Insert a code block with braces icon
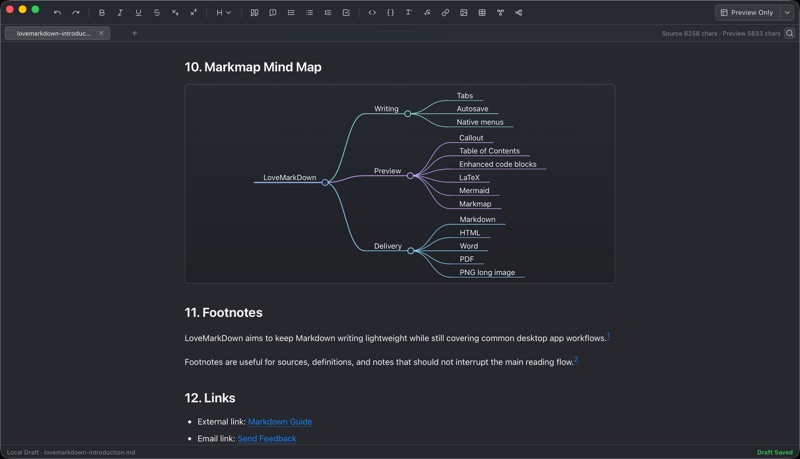 coord(390,13)
